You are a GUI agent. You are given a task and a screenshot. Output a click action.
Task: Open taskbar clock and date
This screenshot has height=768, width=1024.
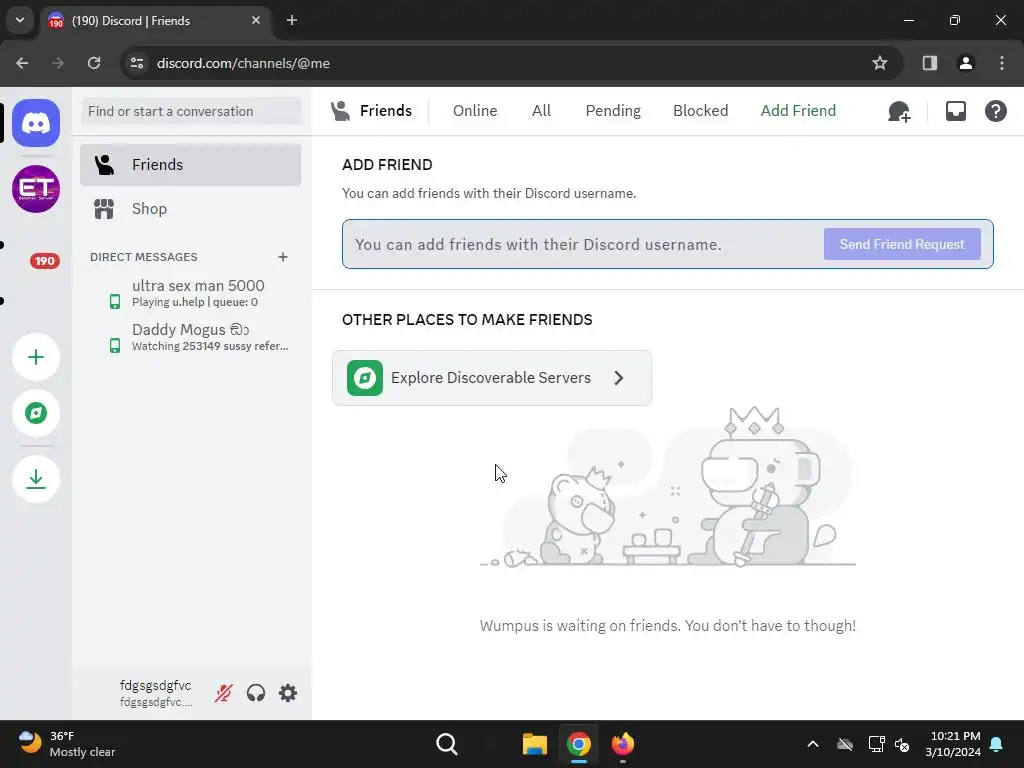pos(953,744)
